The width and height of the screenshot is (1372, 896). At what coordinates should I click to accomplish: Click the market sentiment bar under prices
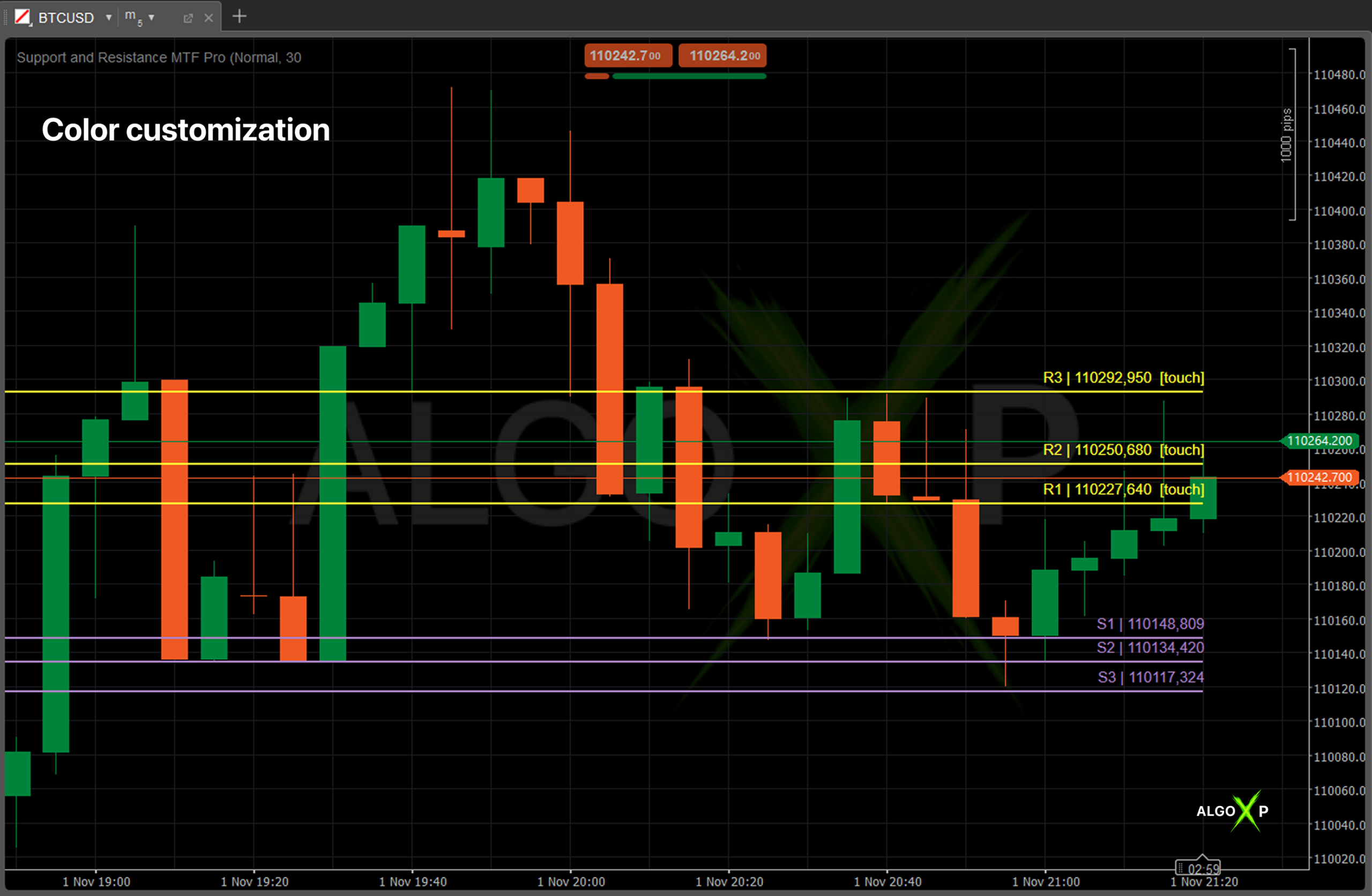click(x=675, y=76)
